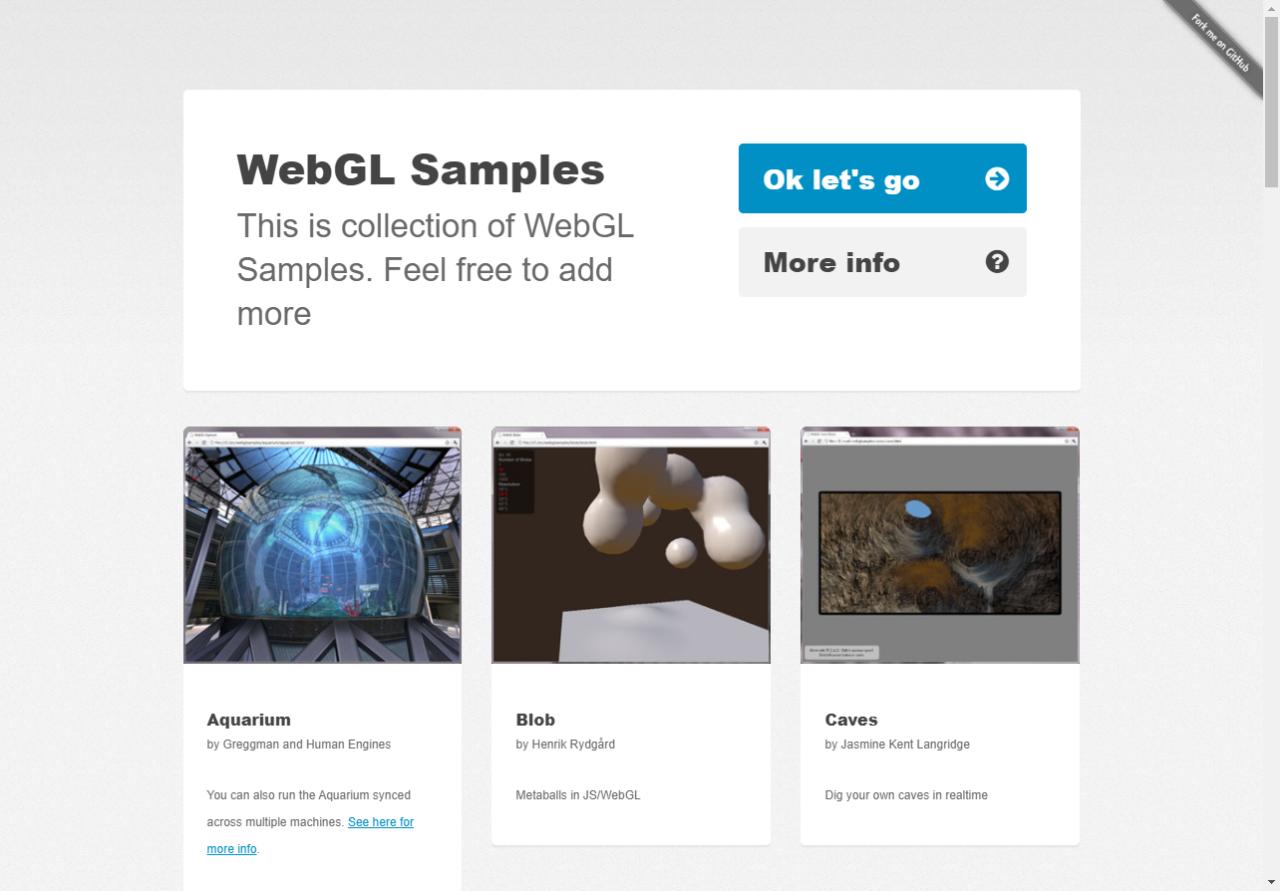Click the Caves description text about digging caves
The image size is (1280, 891).
tap(905, 795)
